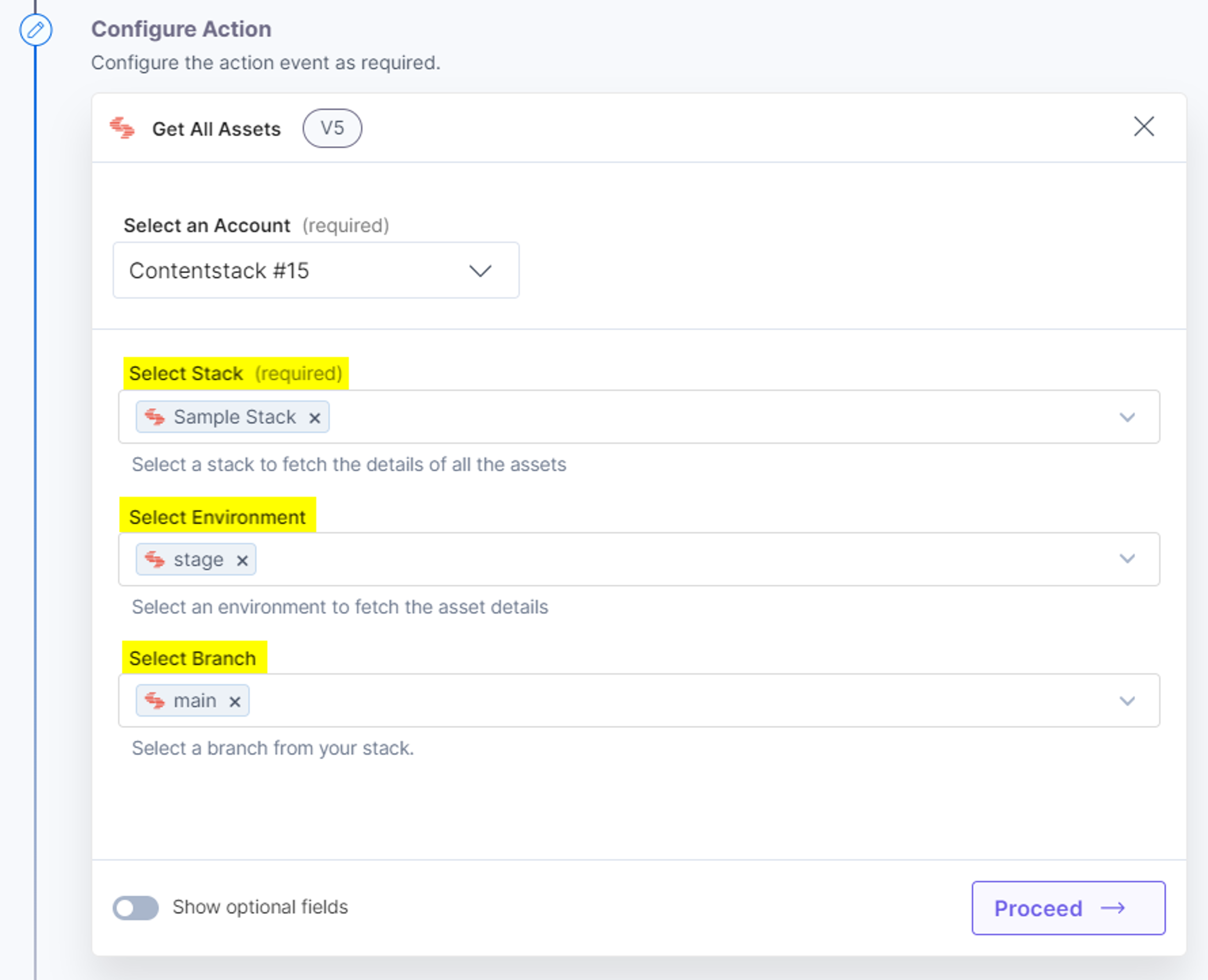The width and height of the screenshot is (1208, 980).
Task: Click inside the Select Environment input field
Action: [638, 559]
